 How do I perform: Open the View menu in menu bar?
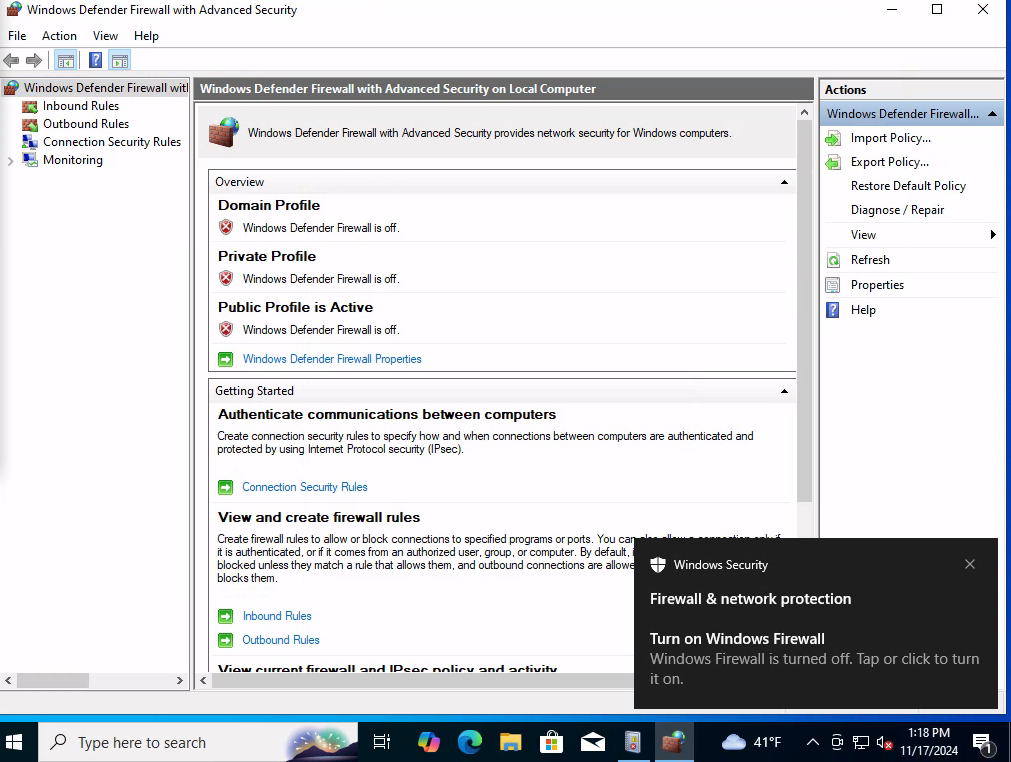105,36
